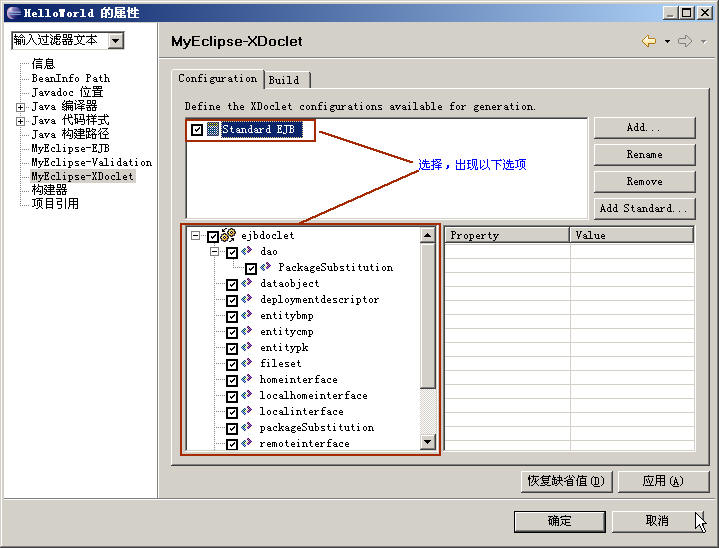This screenshot has height=548, width=719.
Task: Click the Property column header
Action: point(507,235)
